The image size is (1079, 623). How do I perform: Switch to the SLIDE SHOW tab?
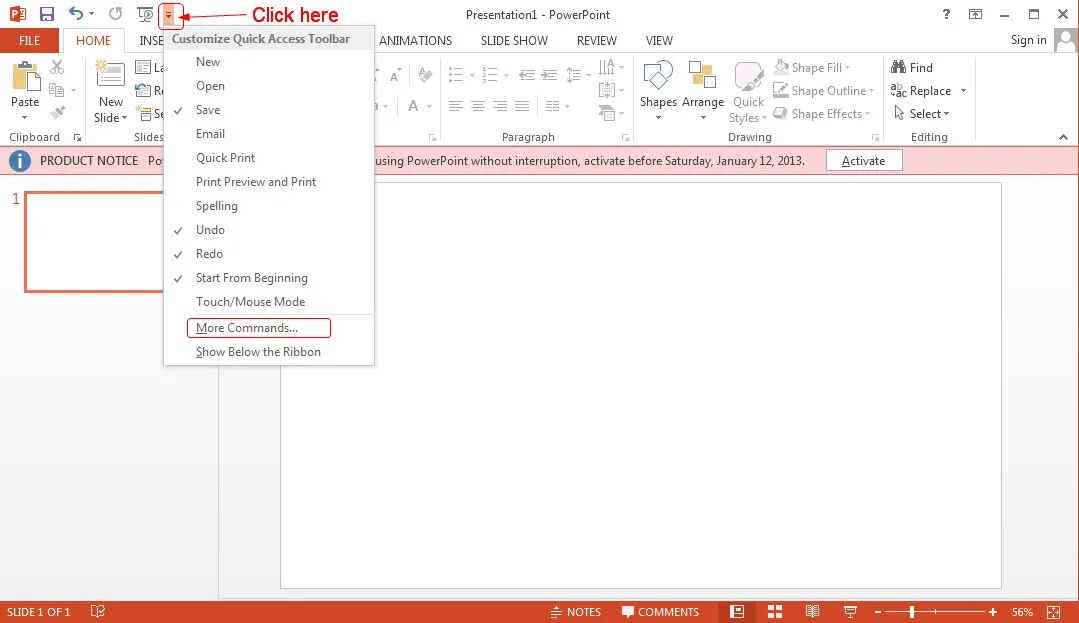click(514, 41)
